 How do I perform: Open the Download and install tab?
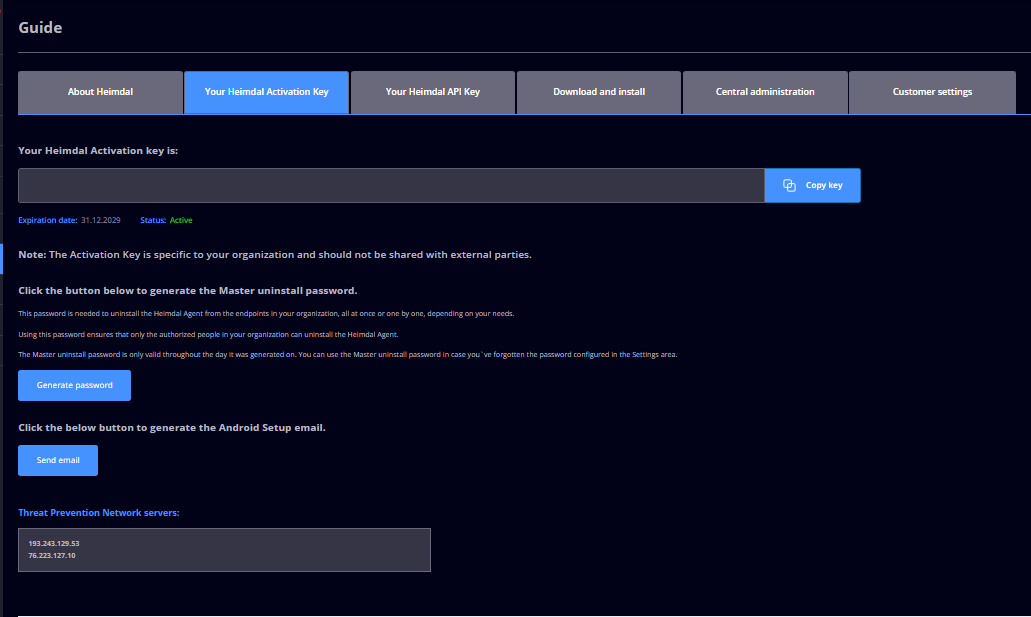tap(599, 92)
